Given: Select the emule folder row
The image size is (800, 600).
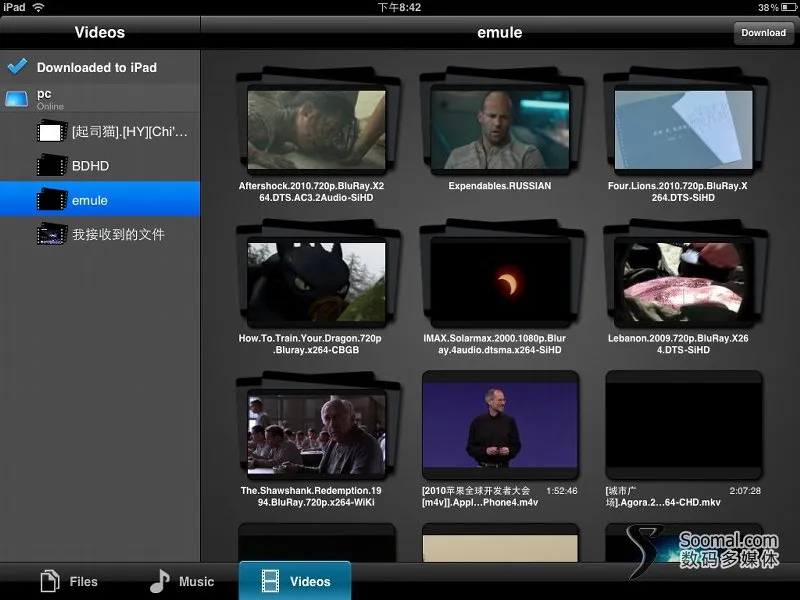Looking at the screenshot, I should 99,199.
